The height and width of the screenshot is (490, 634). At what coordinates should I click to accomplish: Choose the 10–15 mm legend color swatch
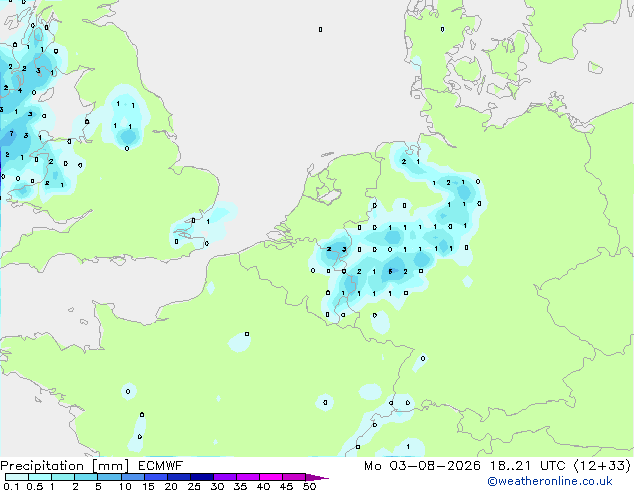tap(132, 477)
